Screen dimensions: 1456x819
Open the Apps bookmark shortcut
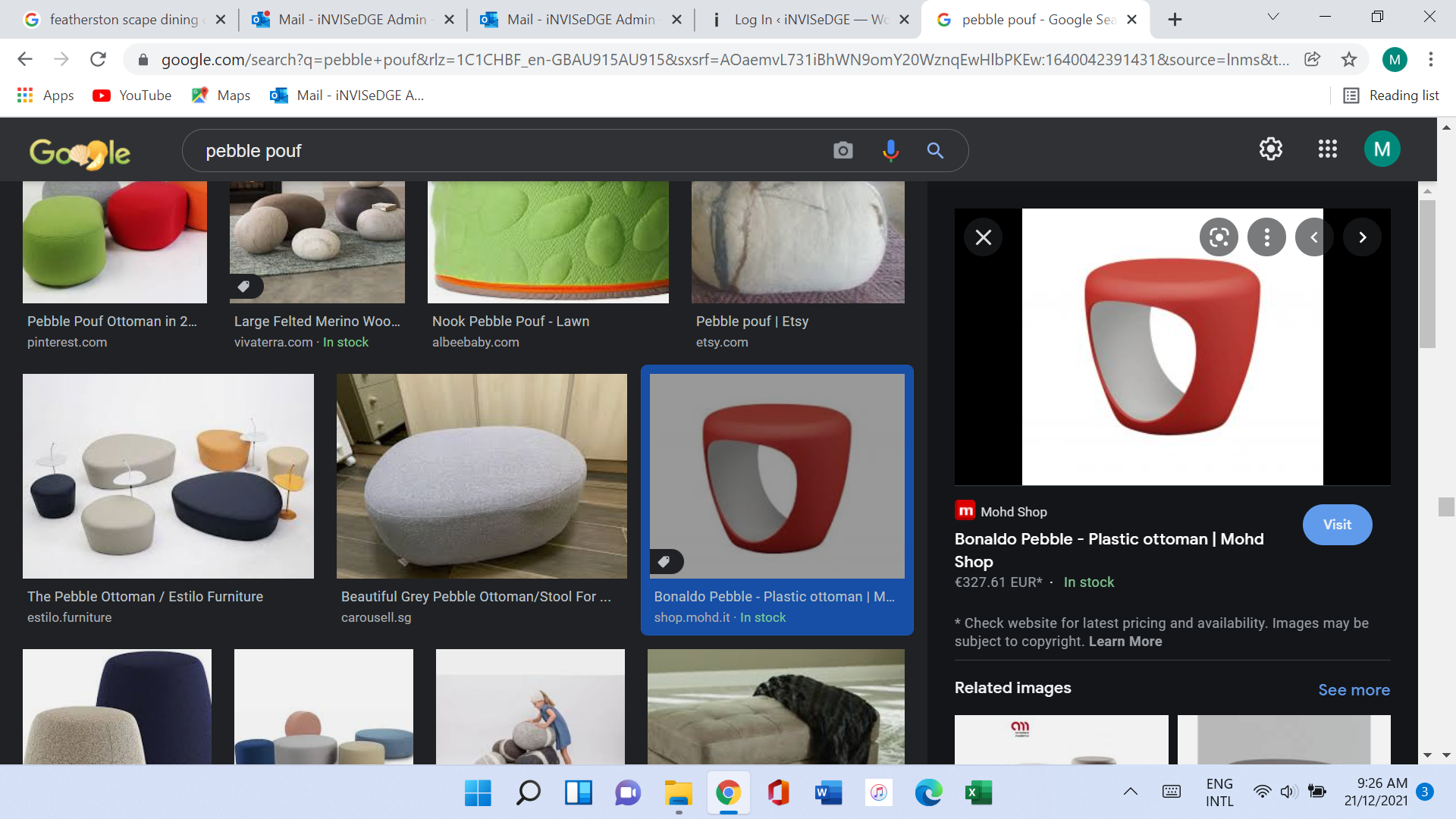point(45,96)
